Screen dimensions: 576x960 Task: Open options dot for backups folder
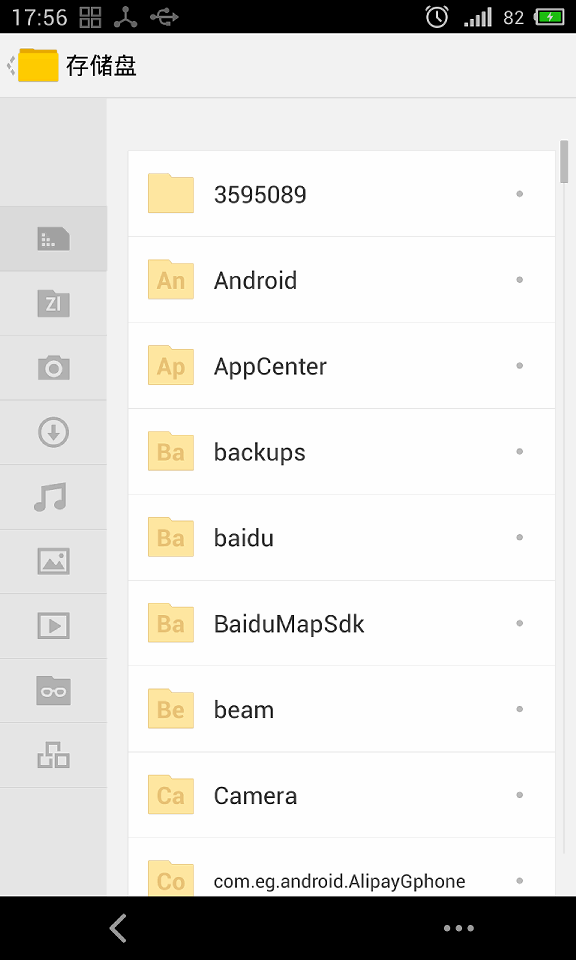coord(520,451)
